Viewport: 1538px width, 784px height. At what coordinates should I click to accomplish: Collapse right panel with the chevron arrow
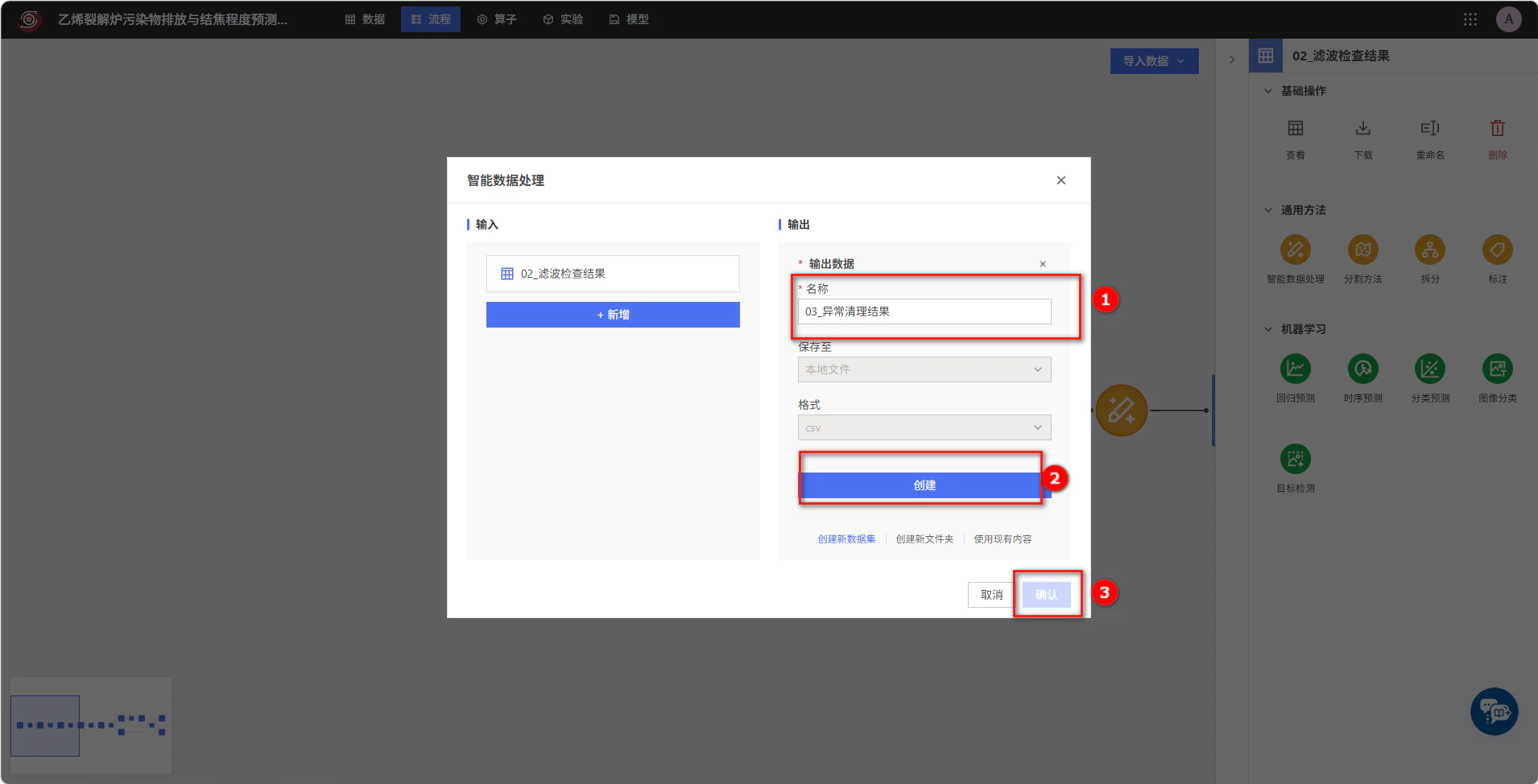[1231, 60]
